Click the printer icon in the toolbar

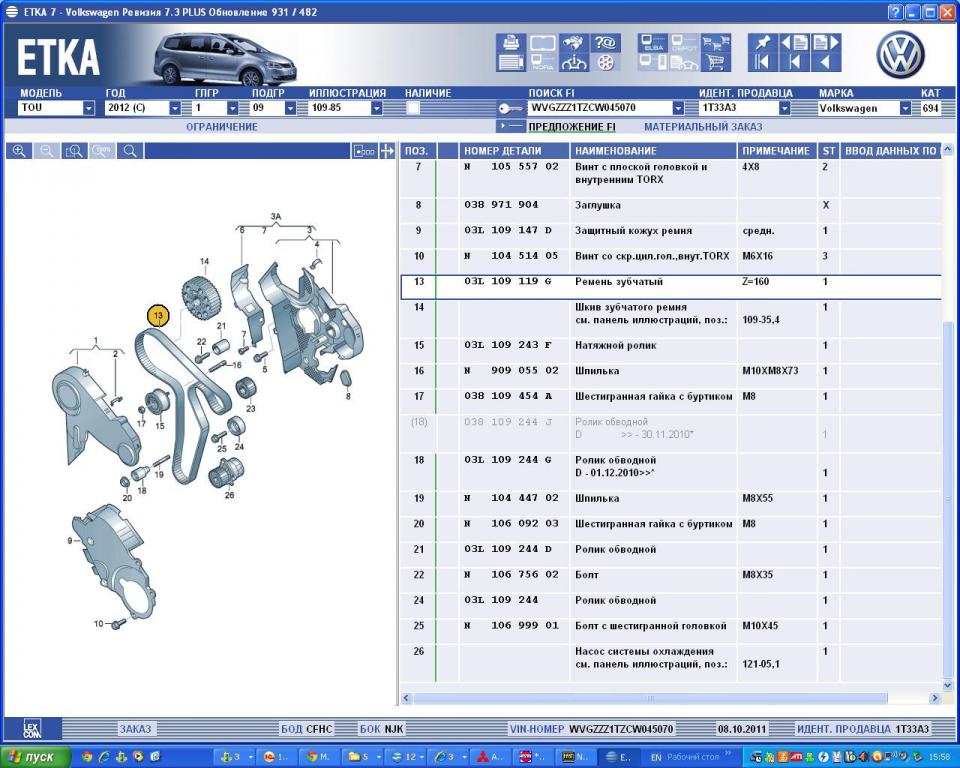pos(511,43)
